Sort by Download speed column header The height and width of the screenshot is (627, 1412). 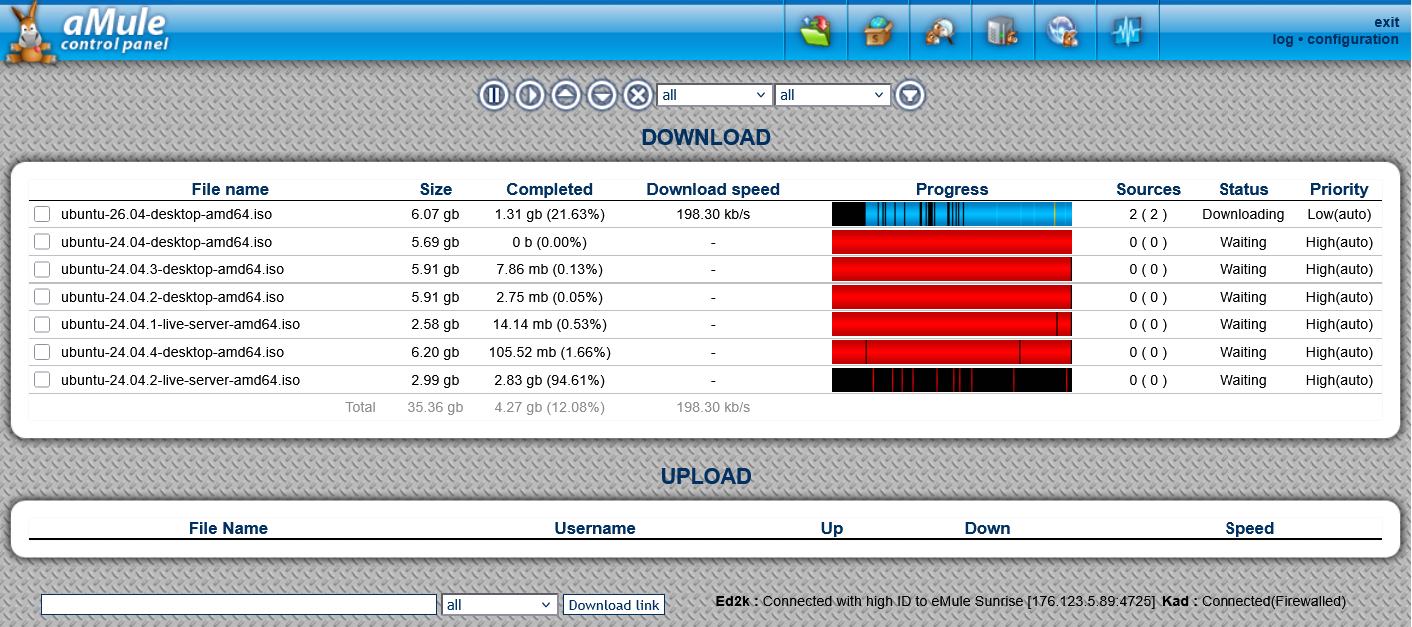click(x=713, y=189)
